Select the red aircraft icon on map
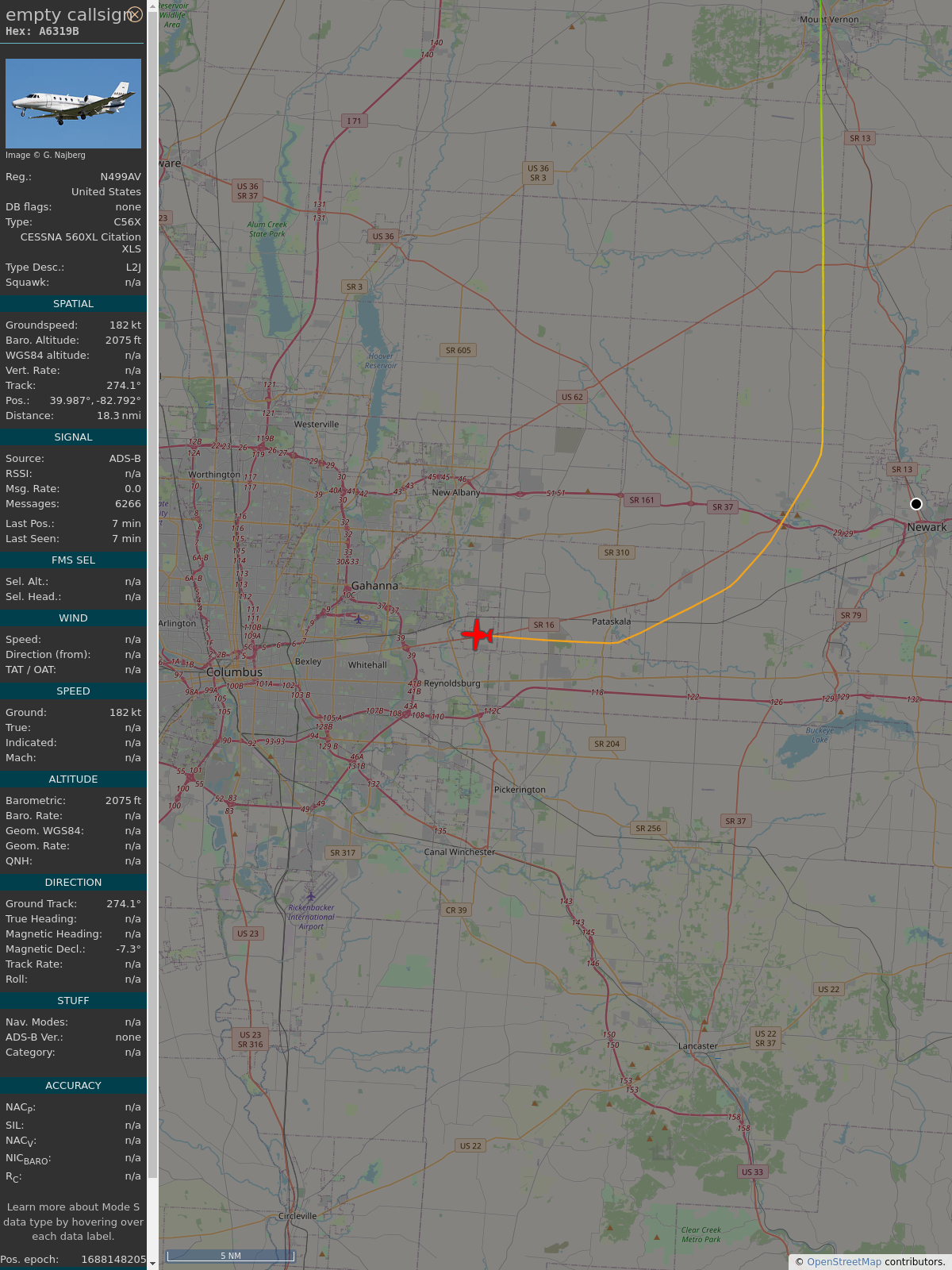The image size is (952, 1270). (x=477, y=635)
